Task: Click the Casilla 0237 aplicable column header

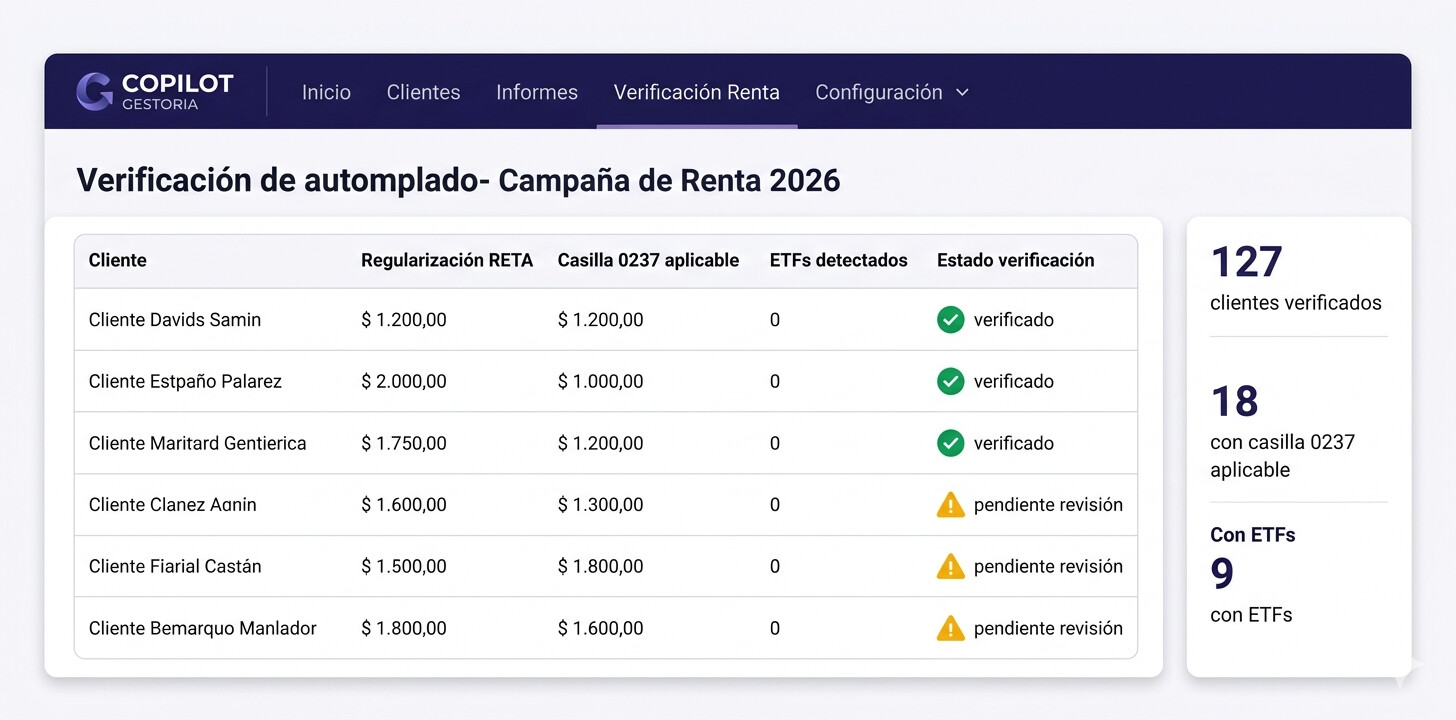Action: click(x=648, y=260)
